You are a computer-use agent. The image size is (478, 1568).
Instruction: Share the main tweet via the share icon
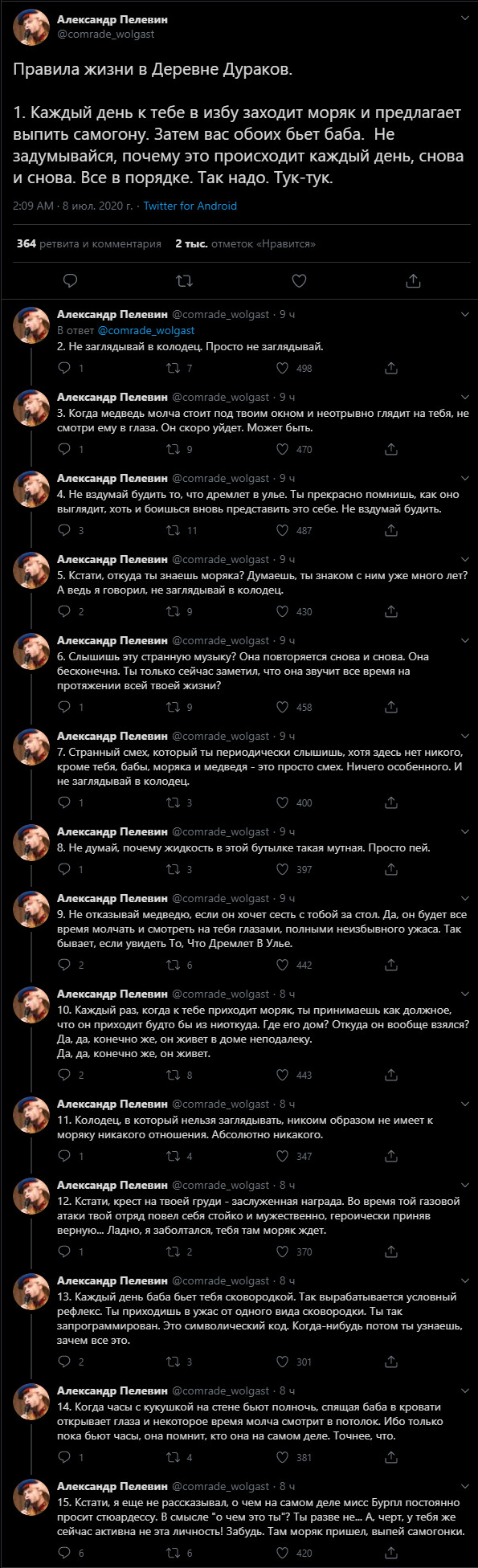tap(413, 280)
